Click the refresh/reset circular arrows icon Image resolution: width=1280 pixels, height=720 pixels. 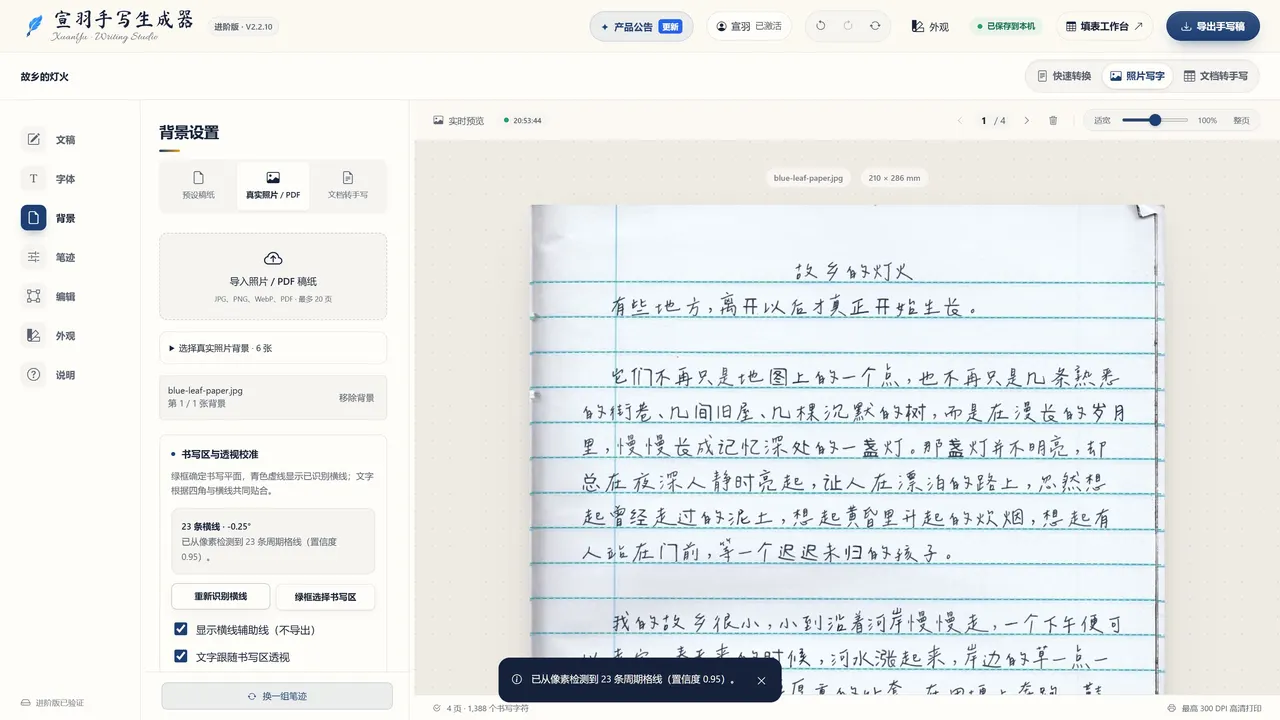tap(875, 26)
